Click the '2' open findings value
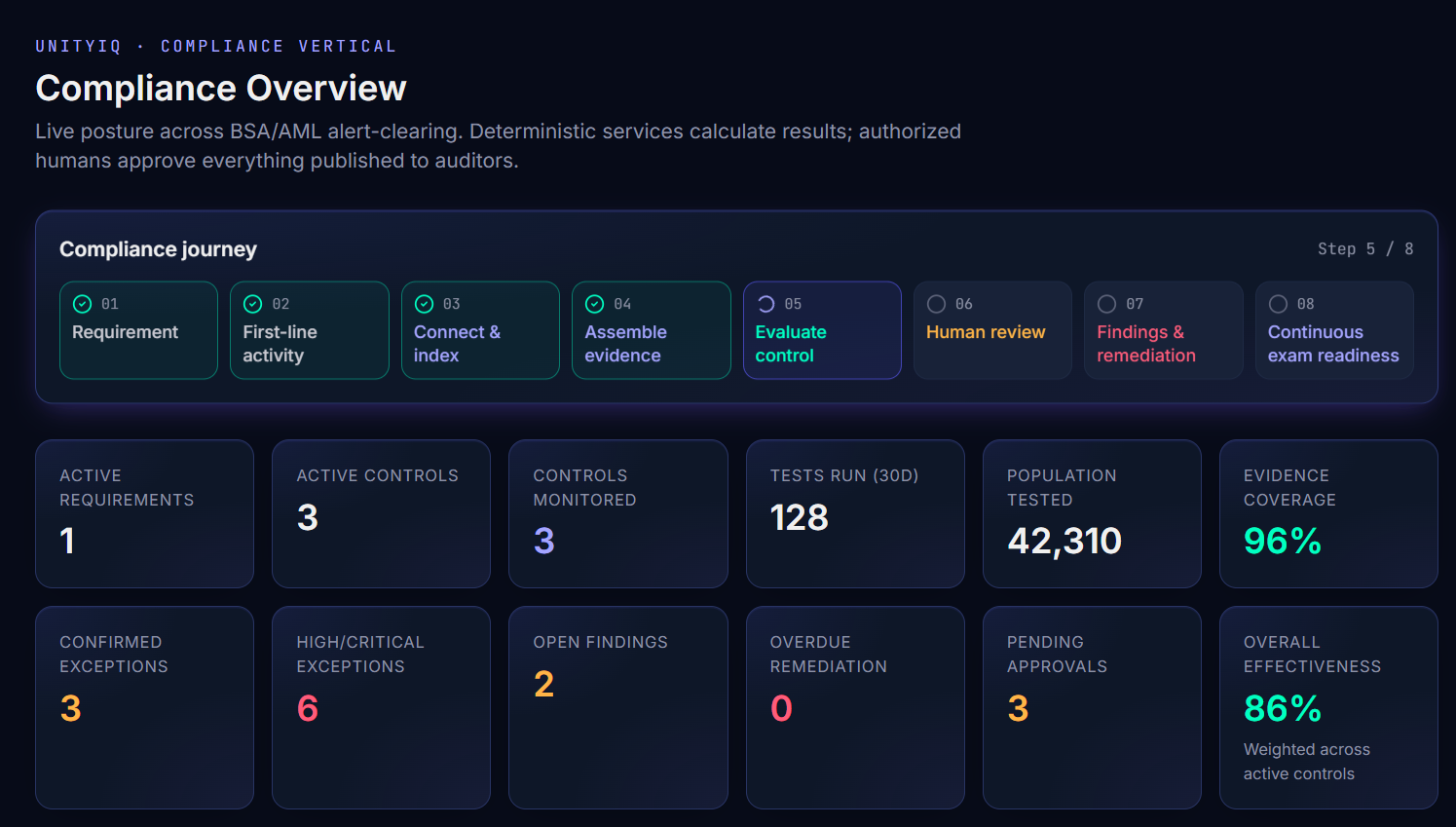The image size is (1456, 827). [543, 684]
